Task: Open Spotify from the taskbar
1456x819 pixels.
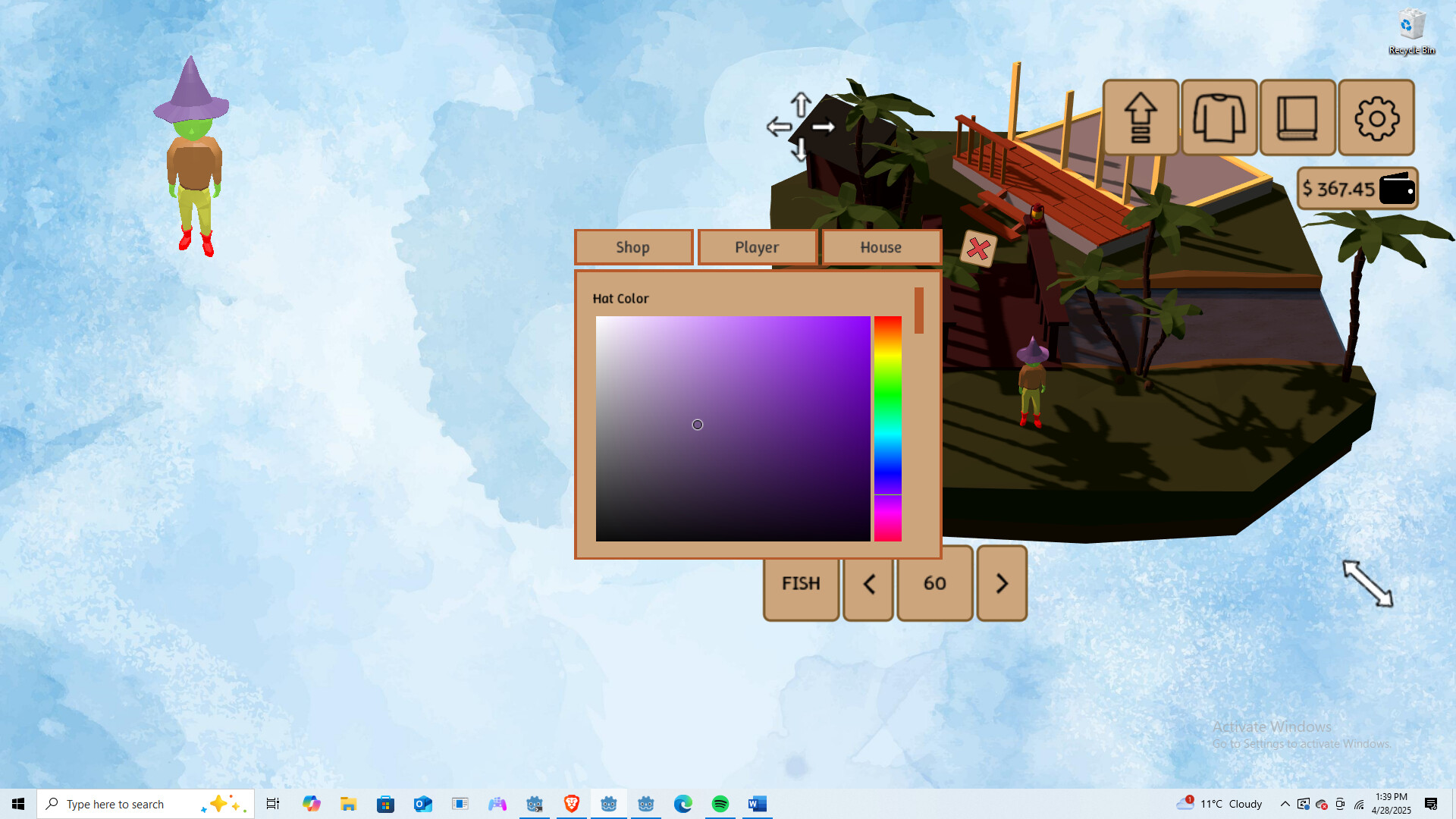Action: pos(720,804)
